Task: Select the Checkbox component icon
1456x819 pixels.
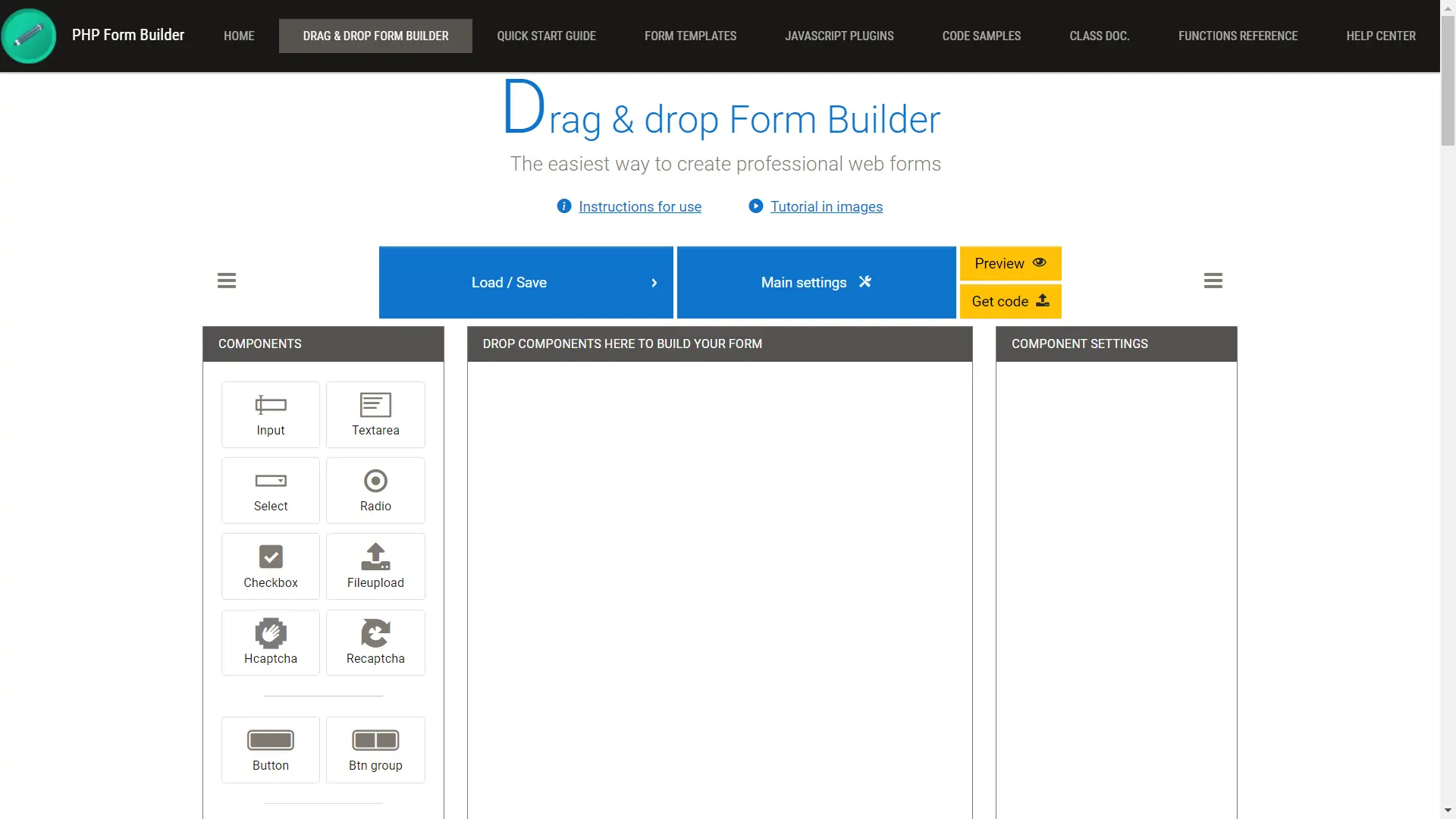Action: (x=270, y=566)
